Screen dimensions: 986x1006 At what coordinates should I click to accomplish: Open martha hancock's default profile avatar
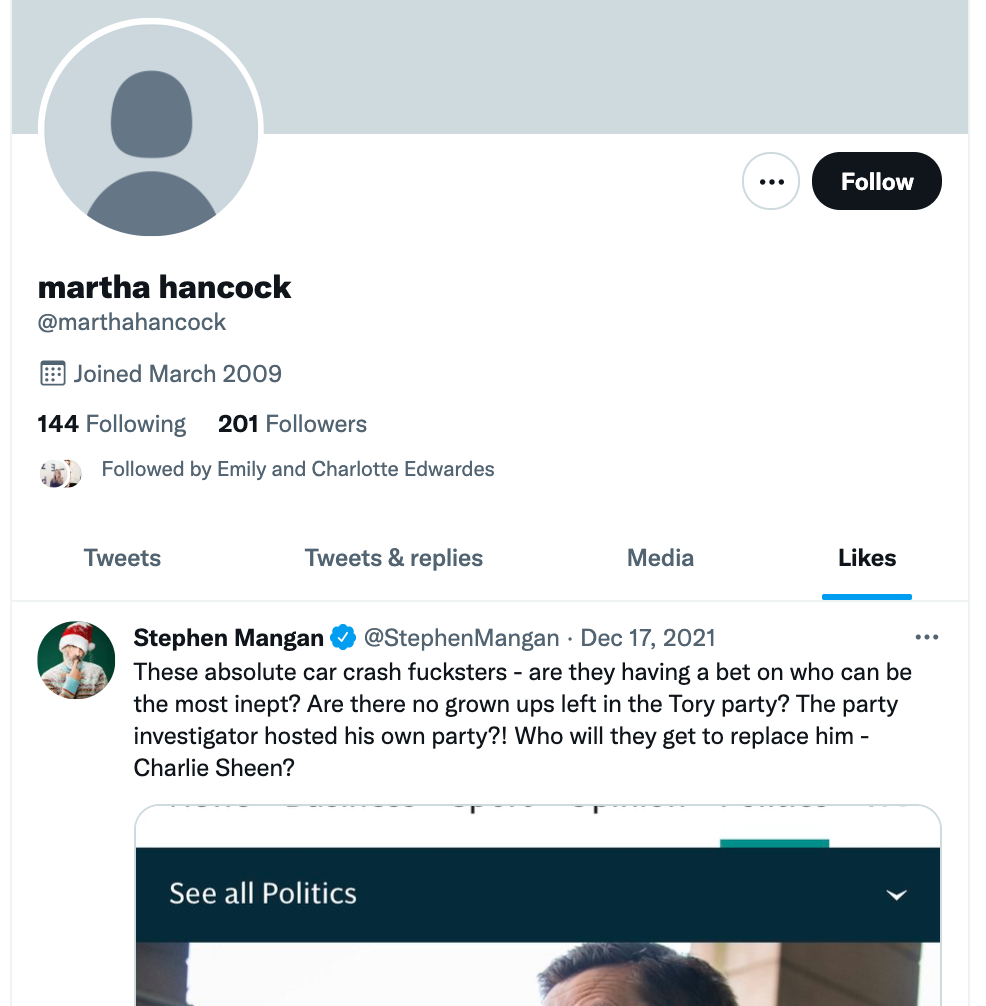pos(151,132)
